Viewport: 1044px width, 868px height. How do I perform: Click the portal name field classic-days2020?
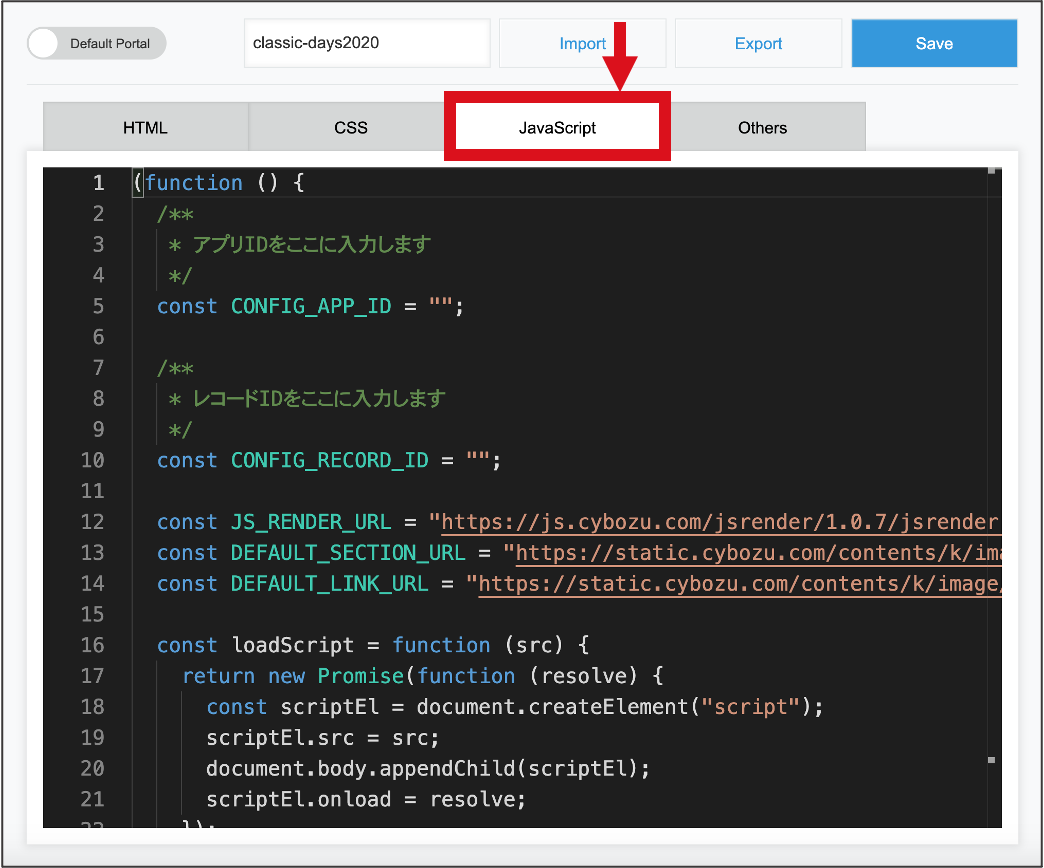pos(367,43)
